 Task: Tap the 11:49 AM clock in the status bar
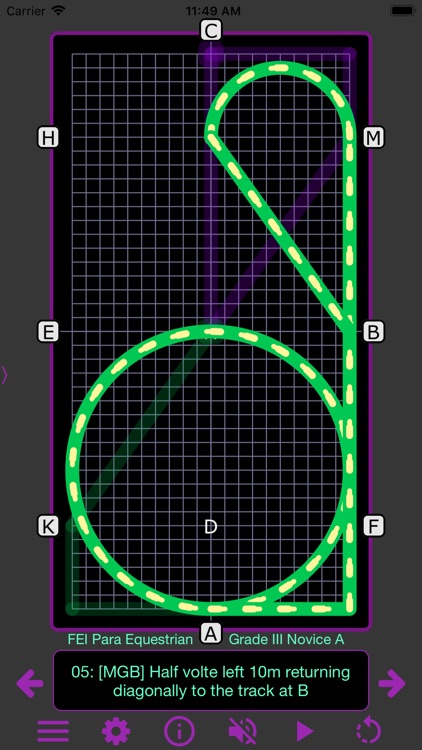pos(211,10)
